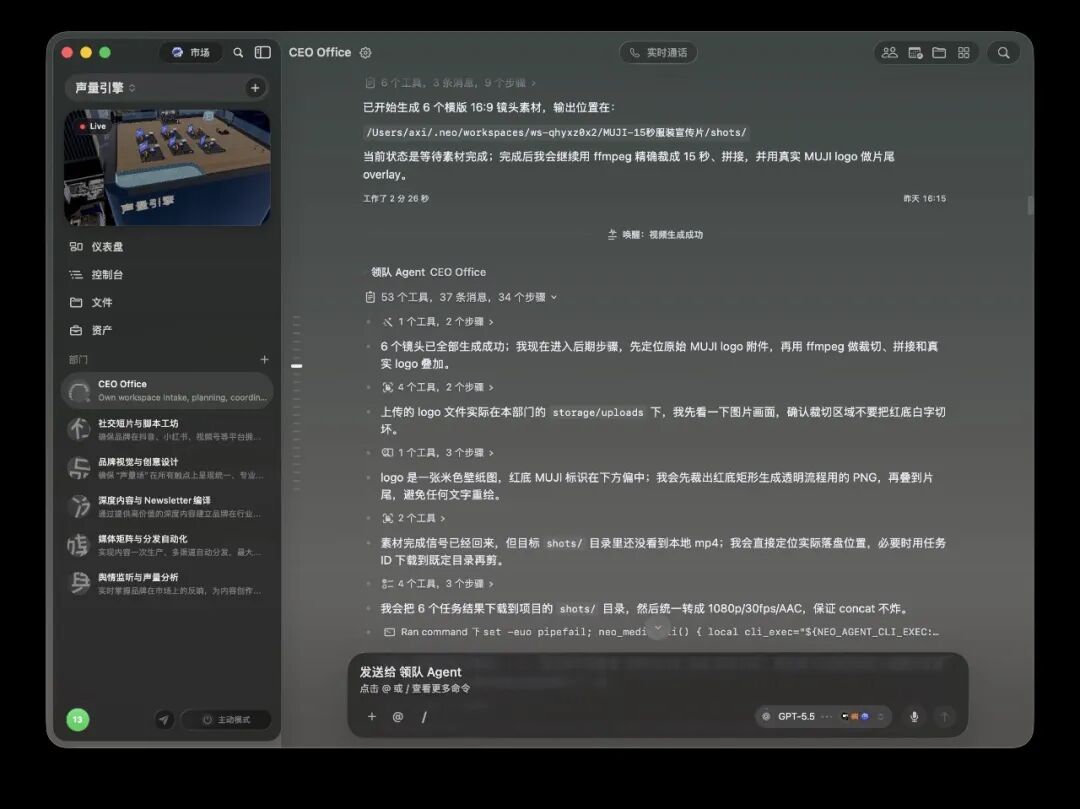Open the 声量引擎 workspace switcher
This screenshot has height=809, width=1080.
105,87
